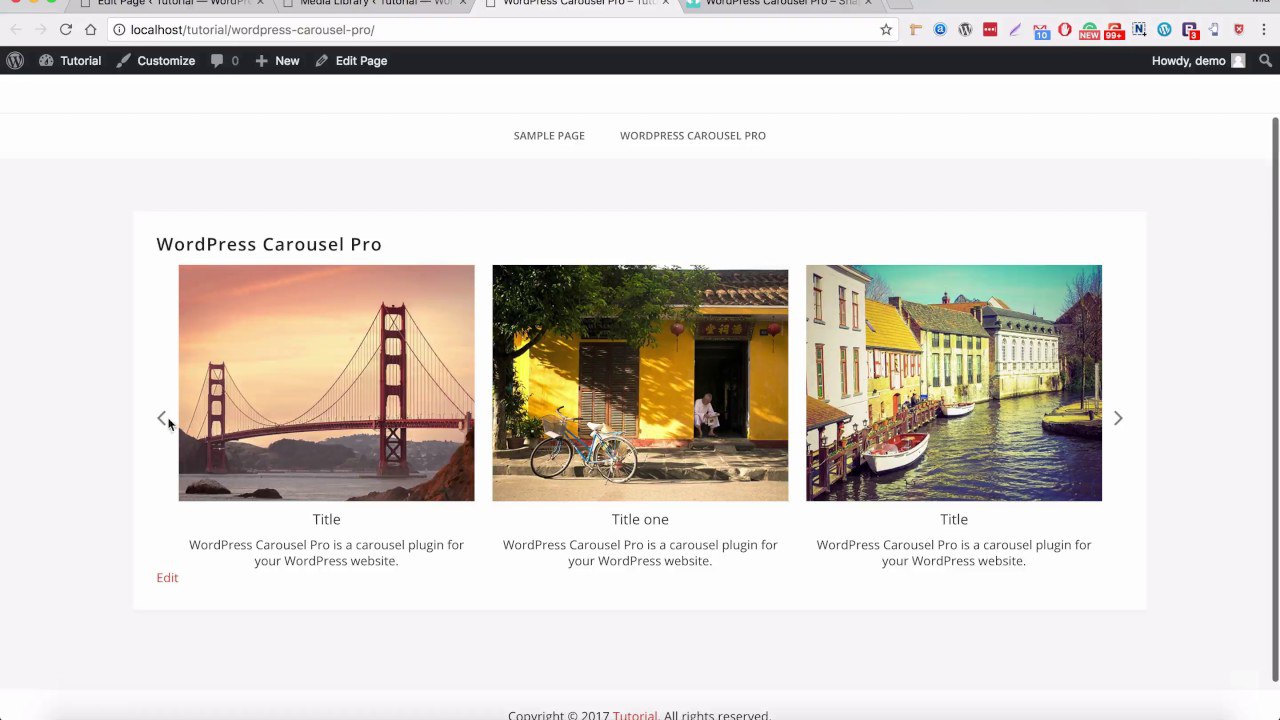Click the red Edit link below carousel
1280x720 pixels.
click(x=167, y=578)
